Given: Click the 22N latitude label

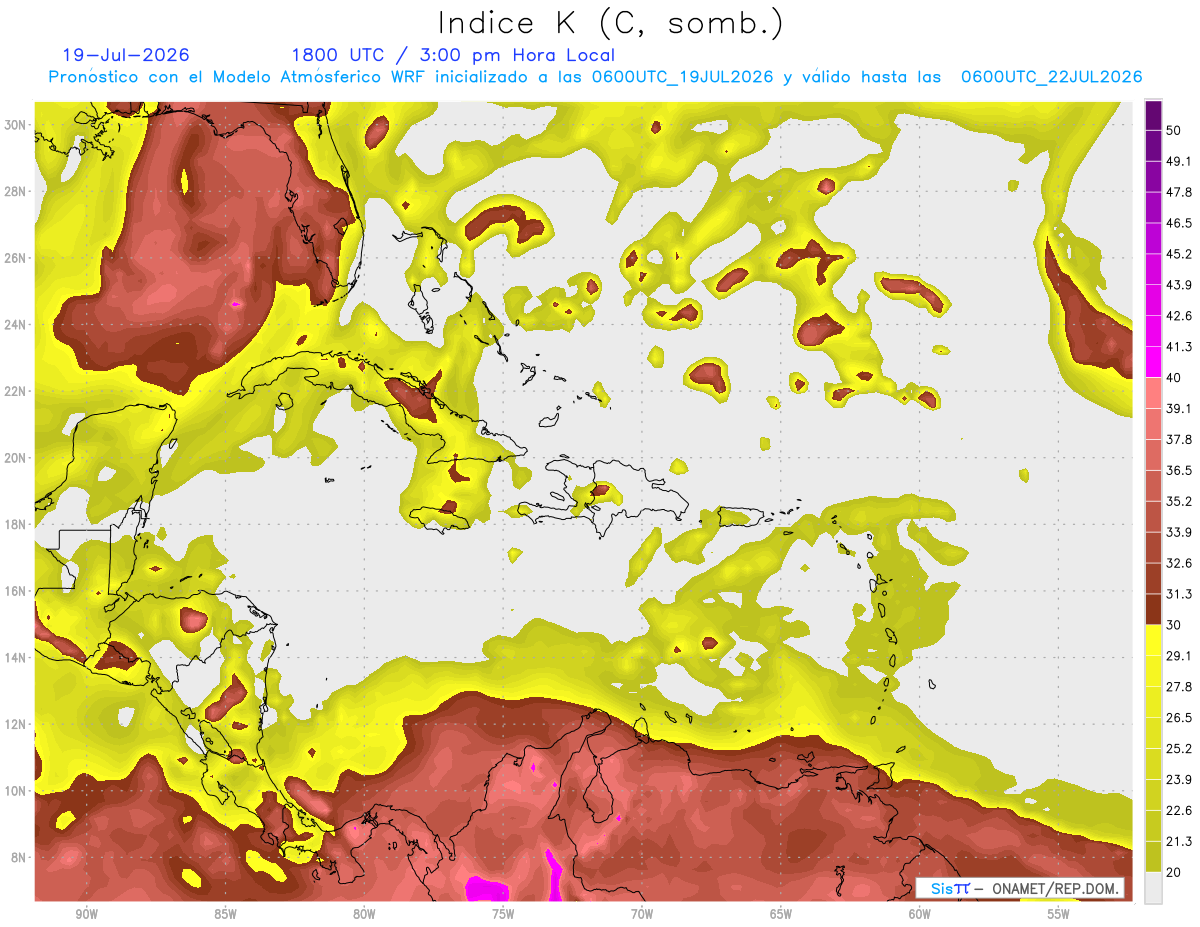Looking at the screenshot, I should point(16,391).
